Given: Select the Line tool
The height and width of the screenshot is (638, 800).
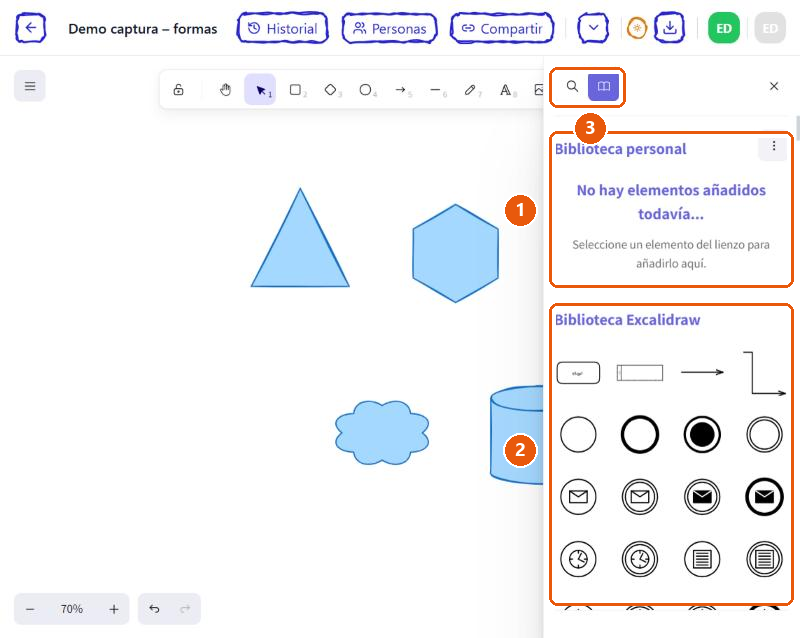Looking at the screenshot, I should point(436,90).
